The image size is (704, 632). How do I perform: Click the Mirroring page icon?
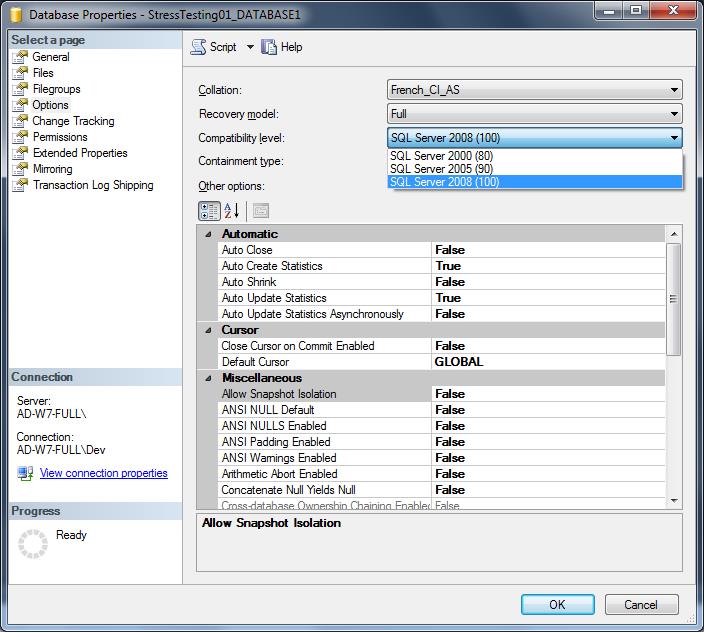(20, 169)
